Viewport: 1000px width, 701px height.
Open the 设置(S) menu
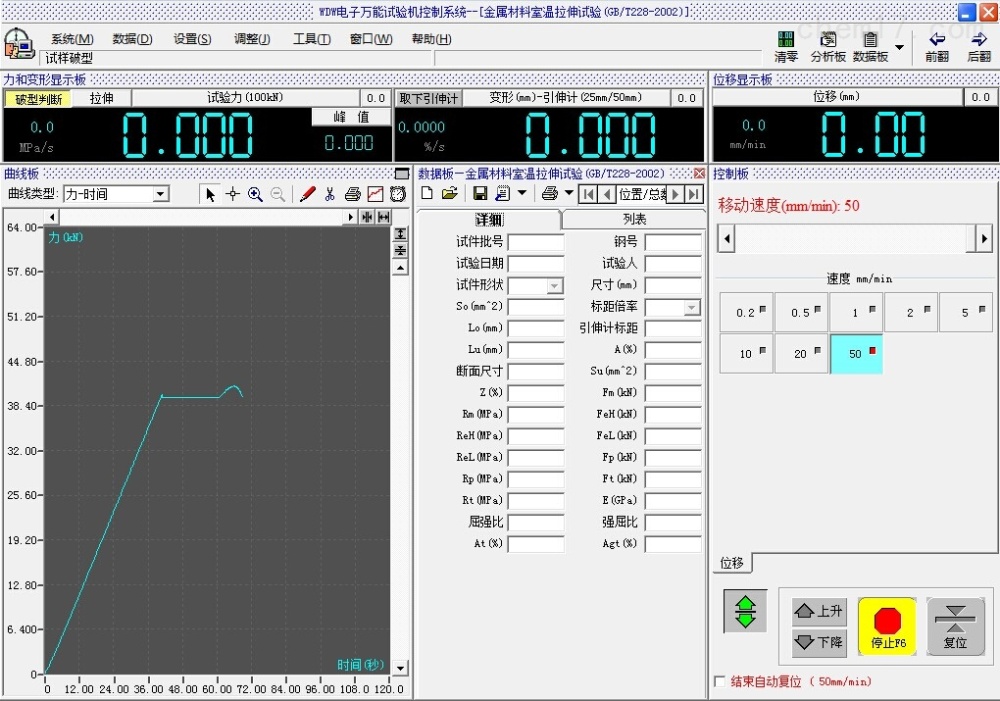192,39
